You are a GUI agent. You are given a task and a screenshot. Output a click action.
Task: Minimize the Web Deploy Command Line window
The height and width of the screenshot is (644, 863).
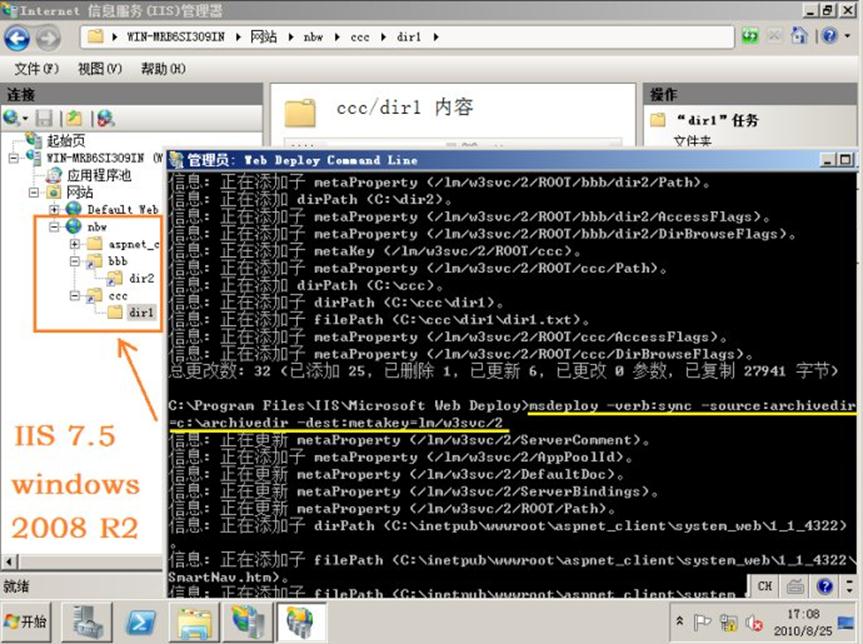tap(827, 160)
